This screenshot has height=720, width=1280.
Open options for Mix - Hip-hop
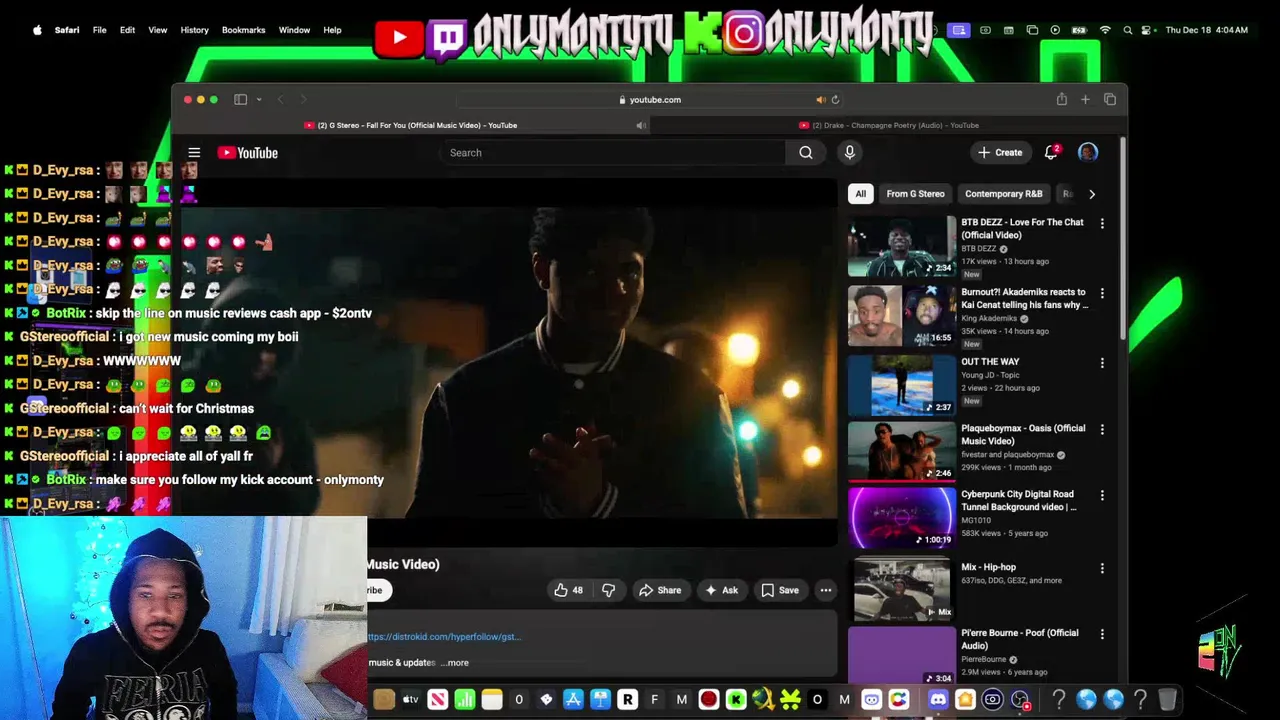(1102, 568)
